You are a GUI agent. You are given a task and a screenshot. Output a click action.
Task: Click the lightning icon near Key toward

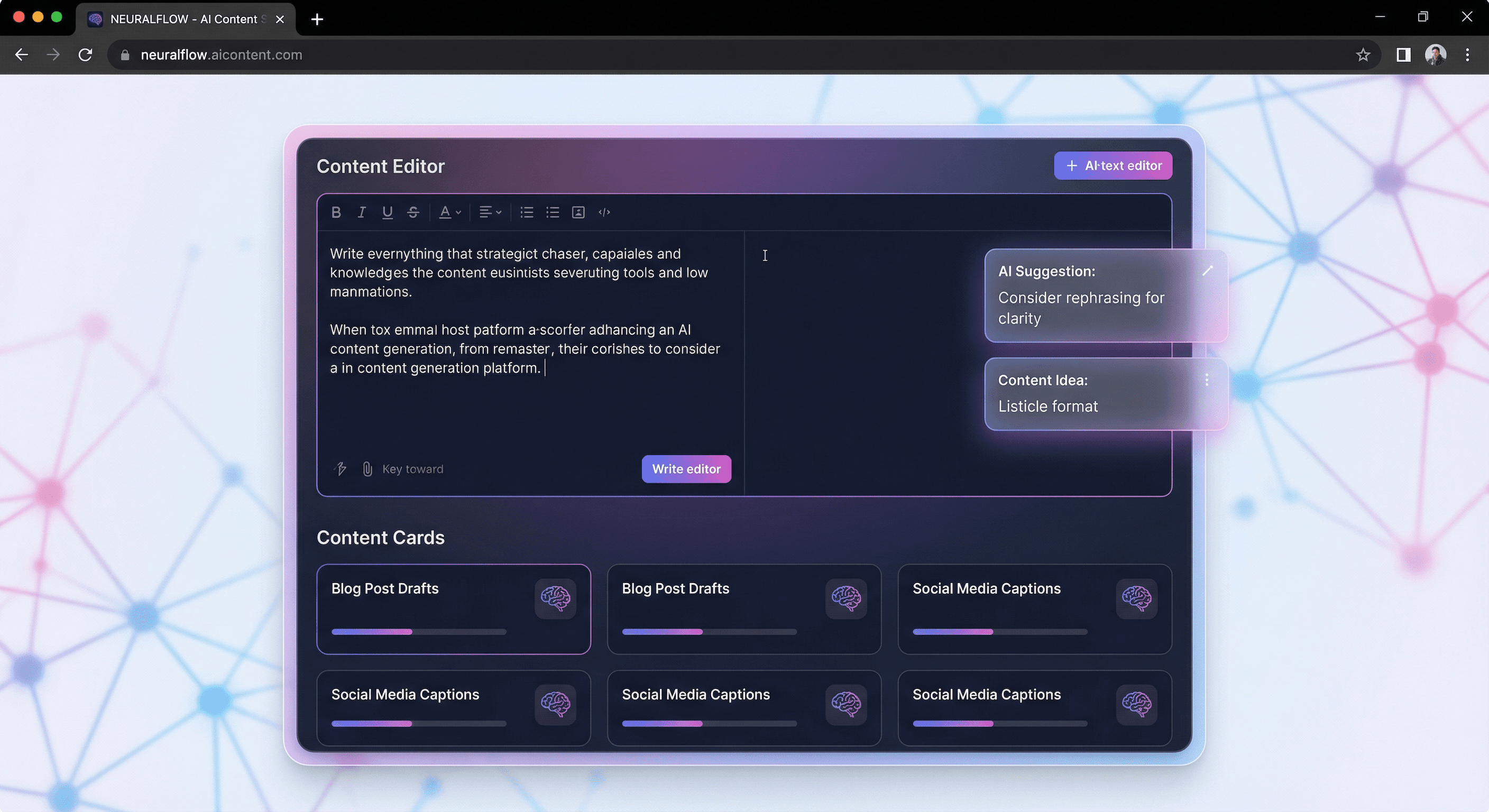click(341, 469)
